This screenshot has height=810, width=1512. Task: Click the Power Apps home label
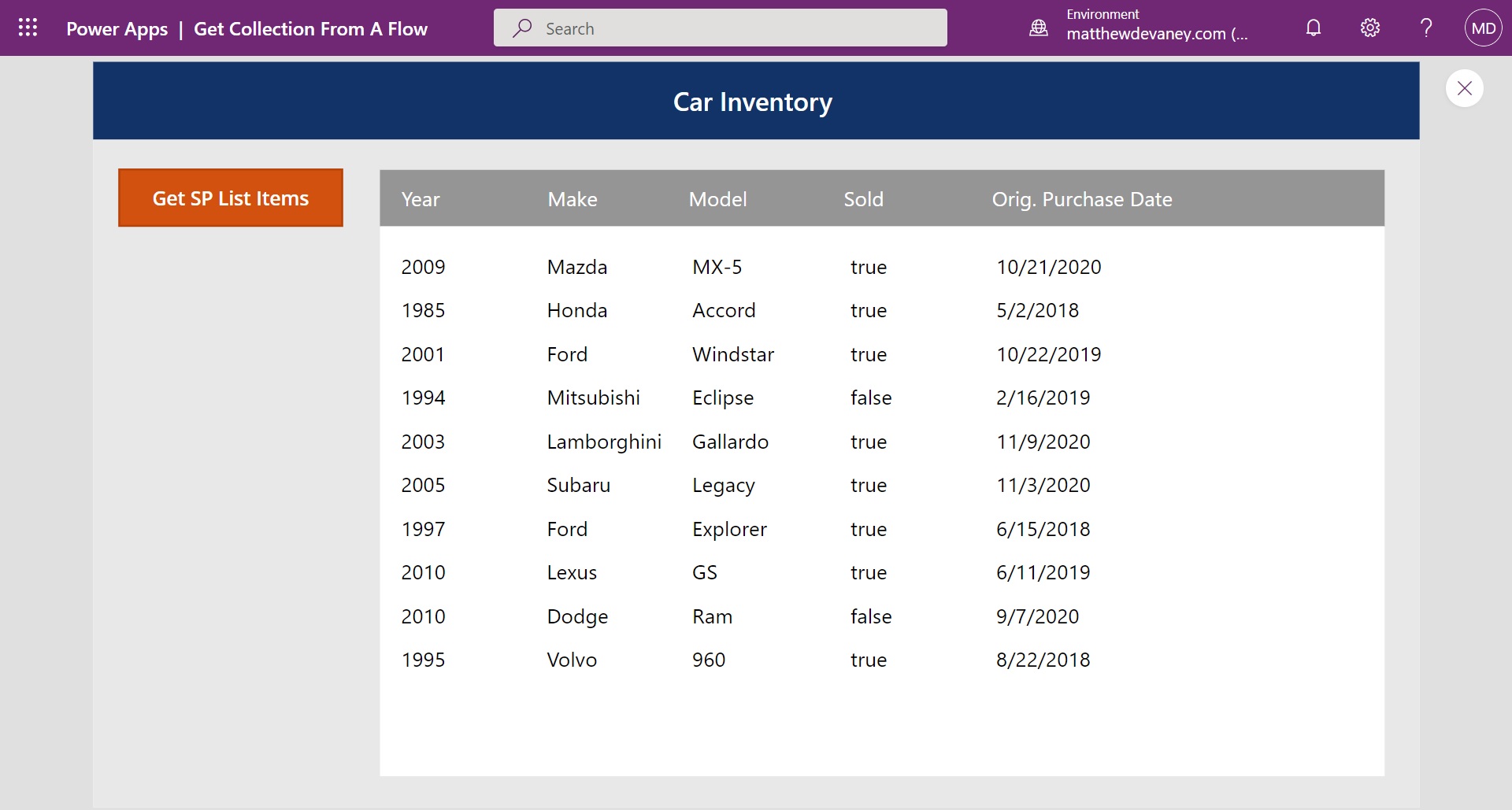pos(117,28)
